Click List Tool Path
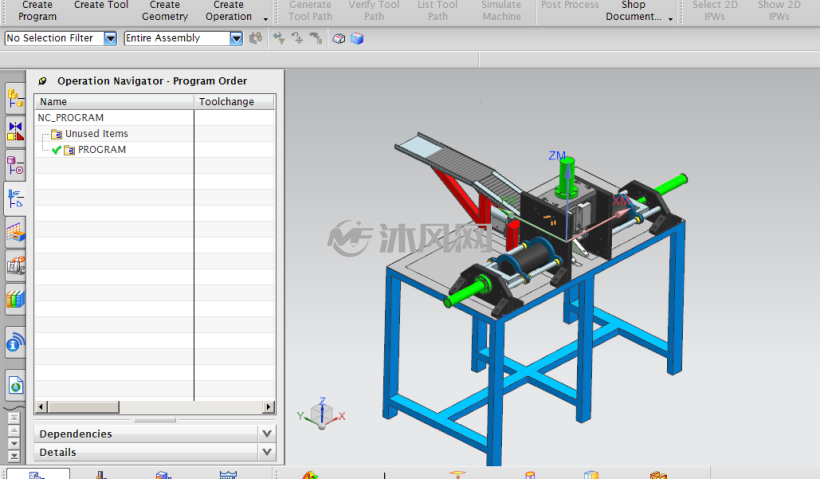The height and width of the screenshot is (479, 820). coord(438,10)
